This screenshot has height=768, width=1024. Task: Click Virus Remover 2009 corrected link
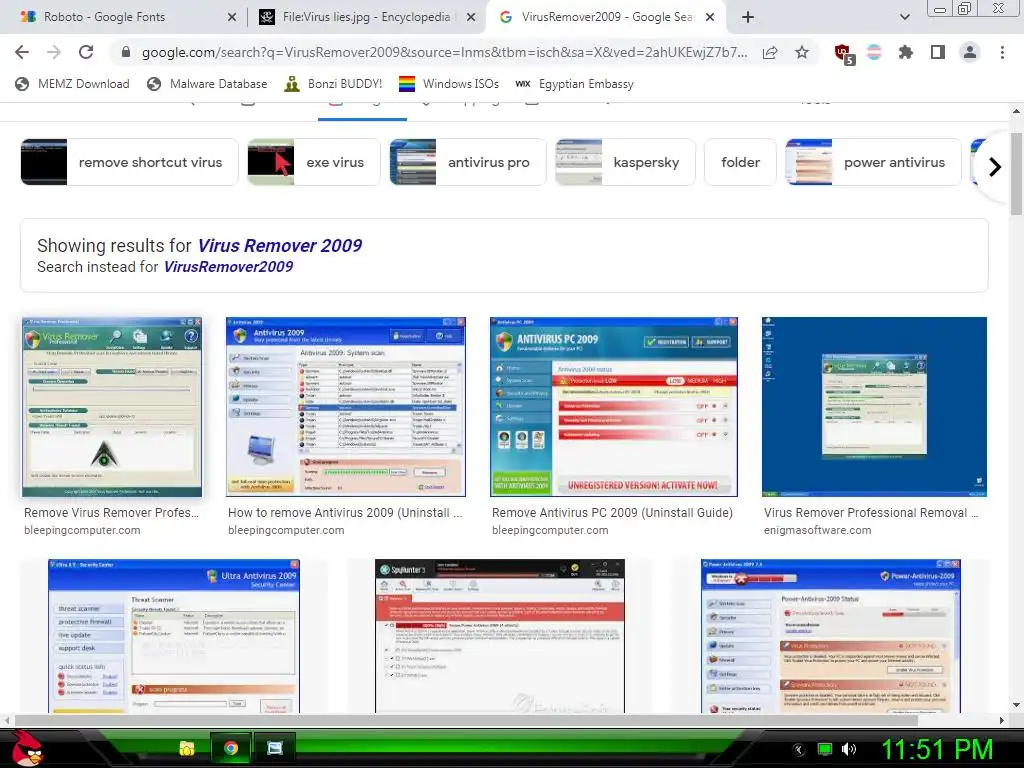click(280, 246)
